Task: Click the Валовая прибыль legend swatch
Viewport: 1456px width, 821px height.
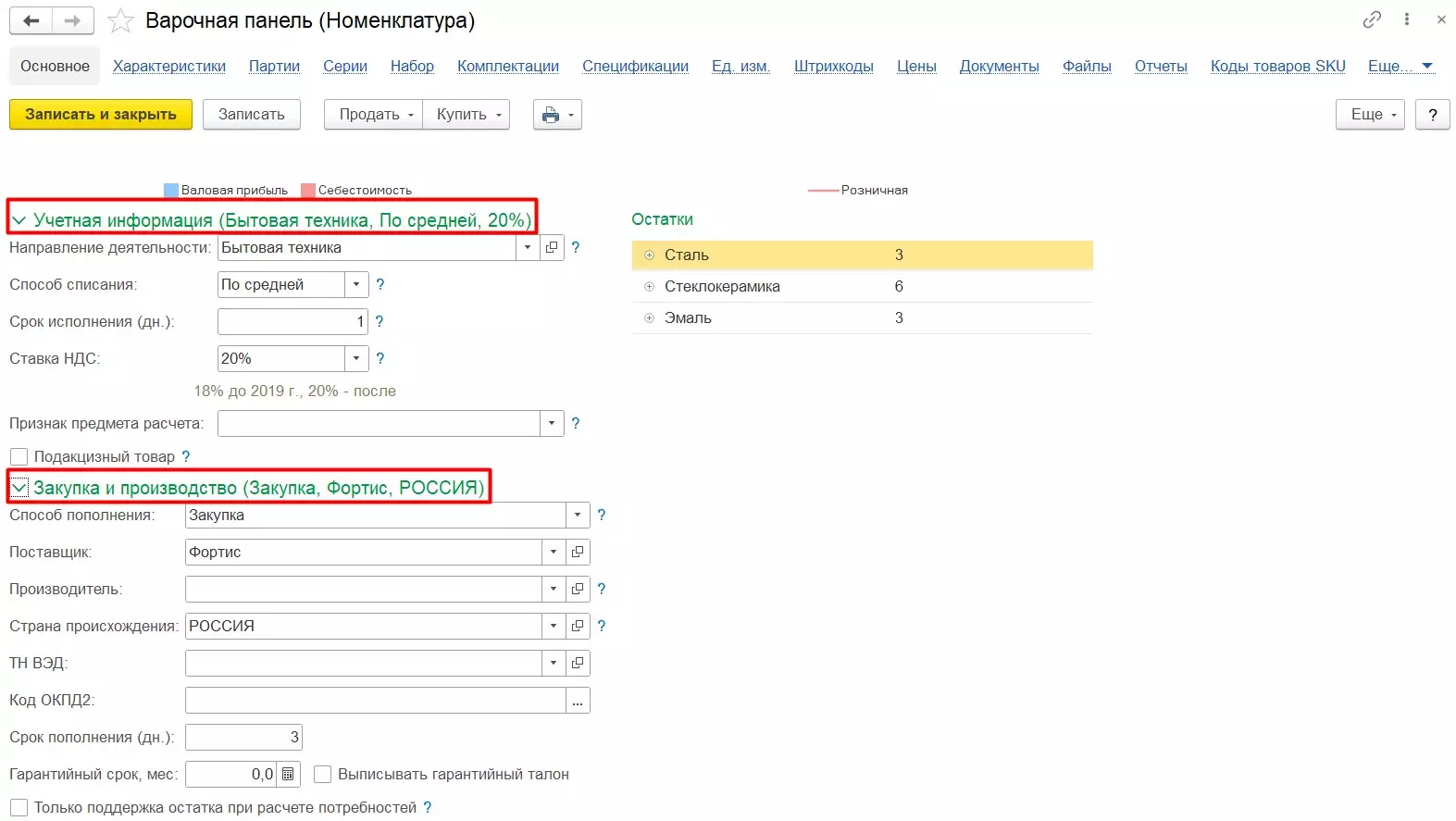Action: click(x=171, y=191)
